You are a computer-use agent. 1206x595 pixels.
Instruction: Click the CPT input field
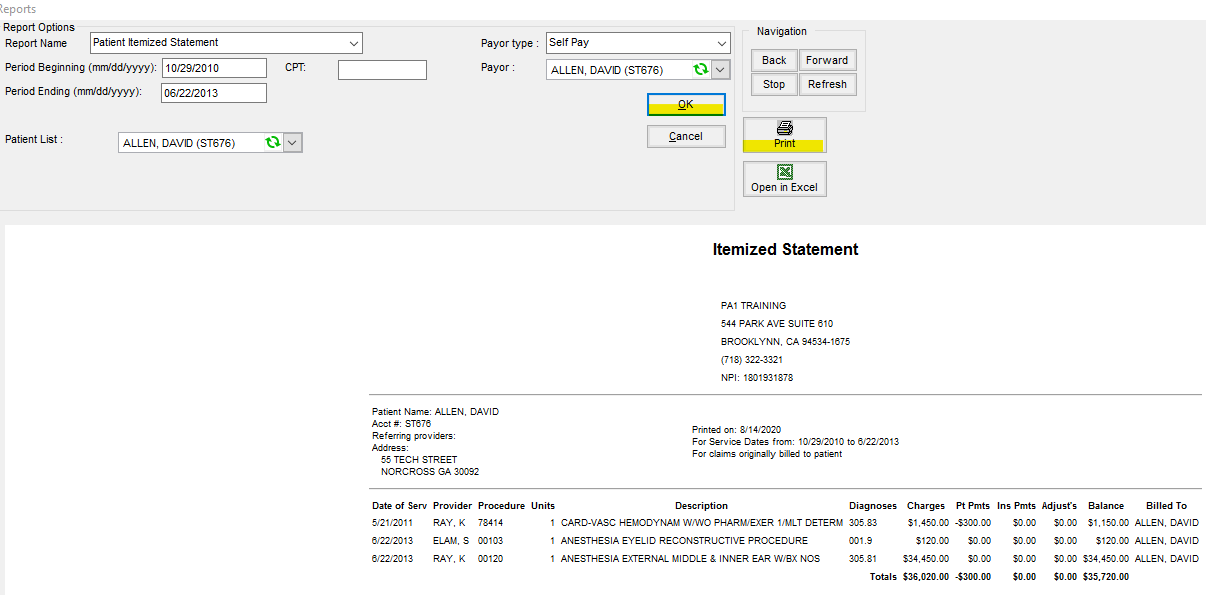(382, 70)
